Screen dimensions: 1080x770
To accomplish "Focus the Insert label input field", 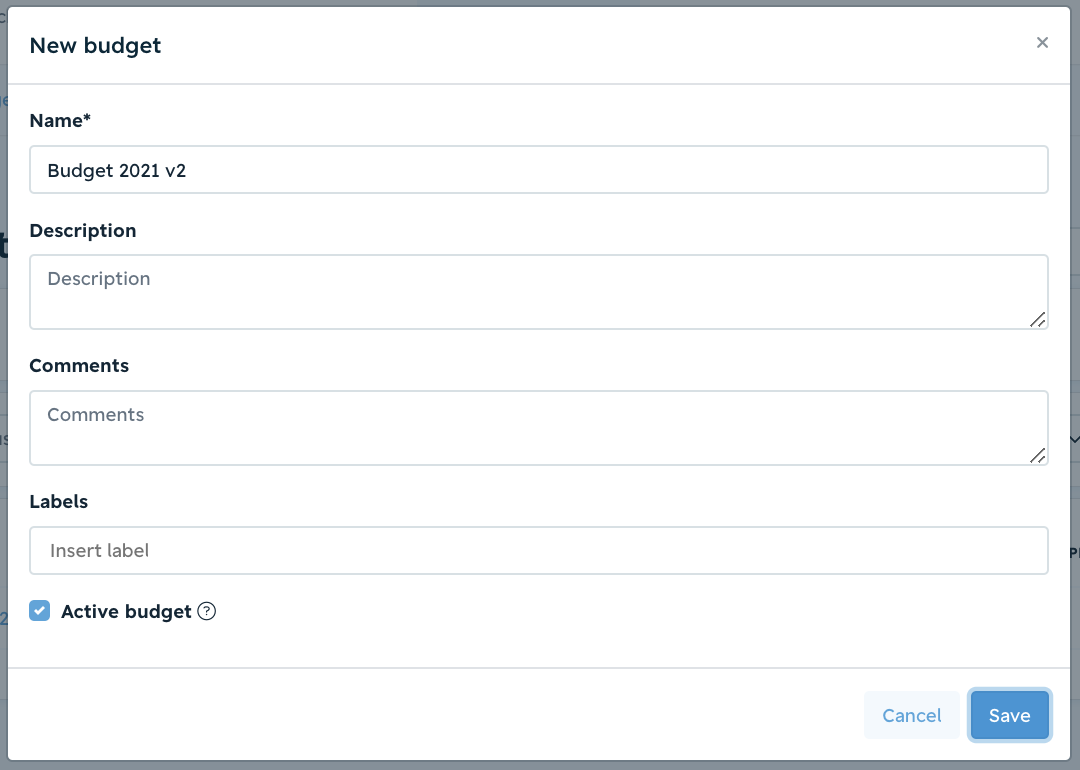I will click(x=539, y=550).
